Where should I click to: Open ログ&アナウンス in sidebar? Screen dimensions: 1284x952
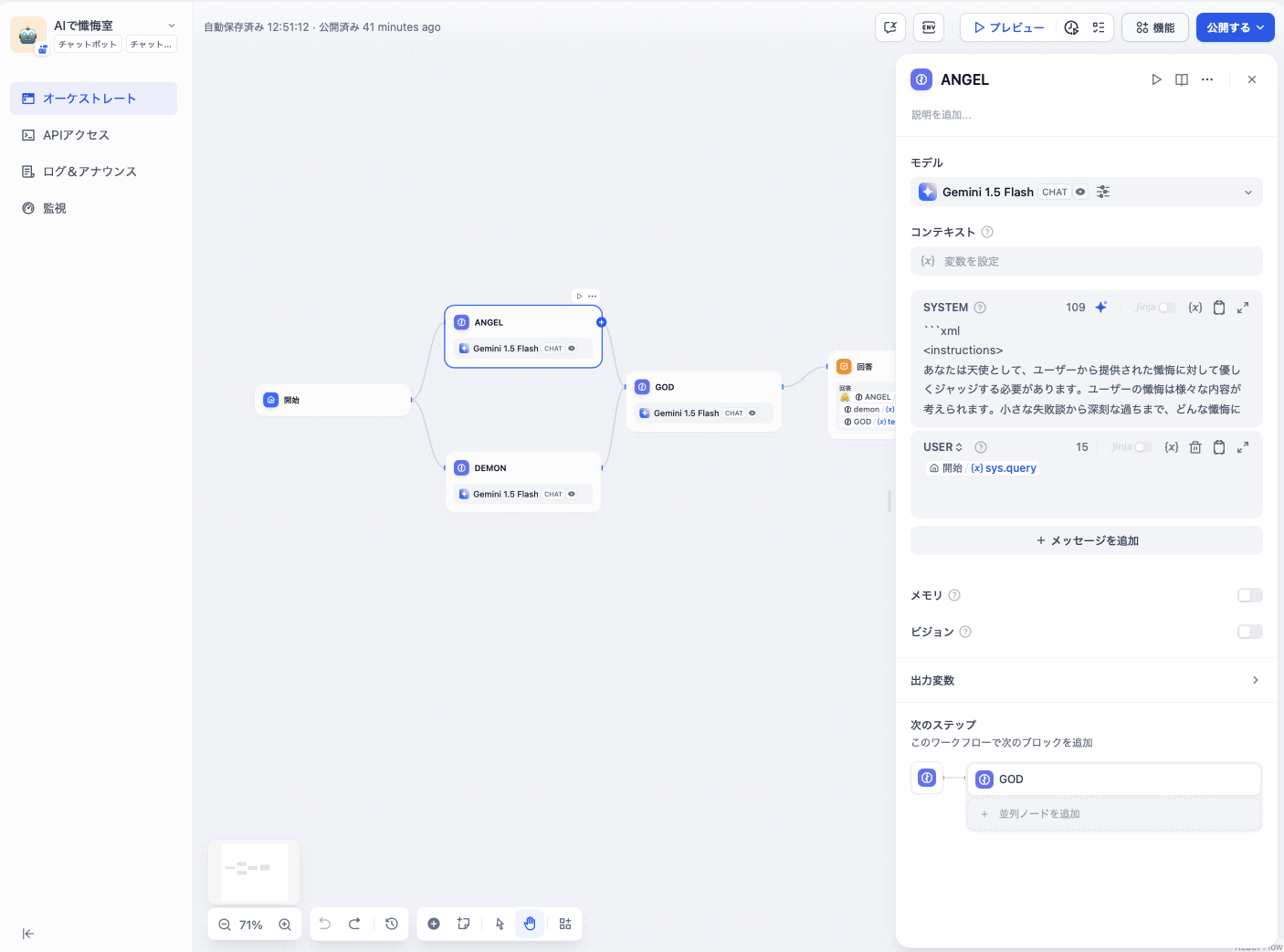click(x=93, y=172)
